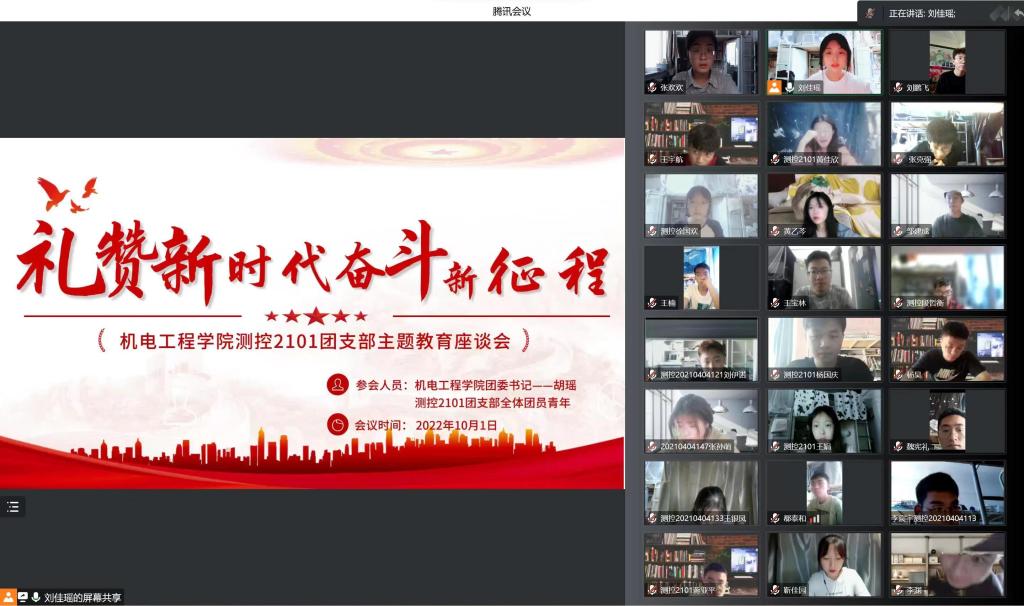Select 郗泰和's video thumbnail
This screenshot has height=606, width=1024.
(x=824, y=492)
